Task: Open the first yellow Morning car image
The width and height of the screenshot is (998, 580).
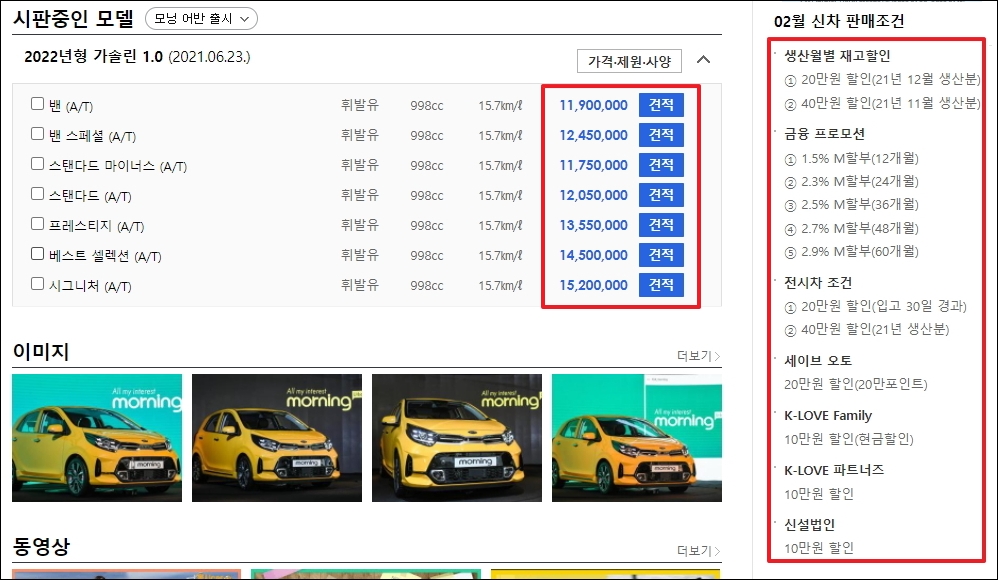Action: 97,438
